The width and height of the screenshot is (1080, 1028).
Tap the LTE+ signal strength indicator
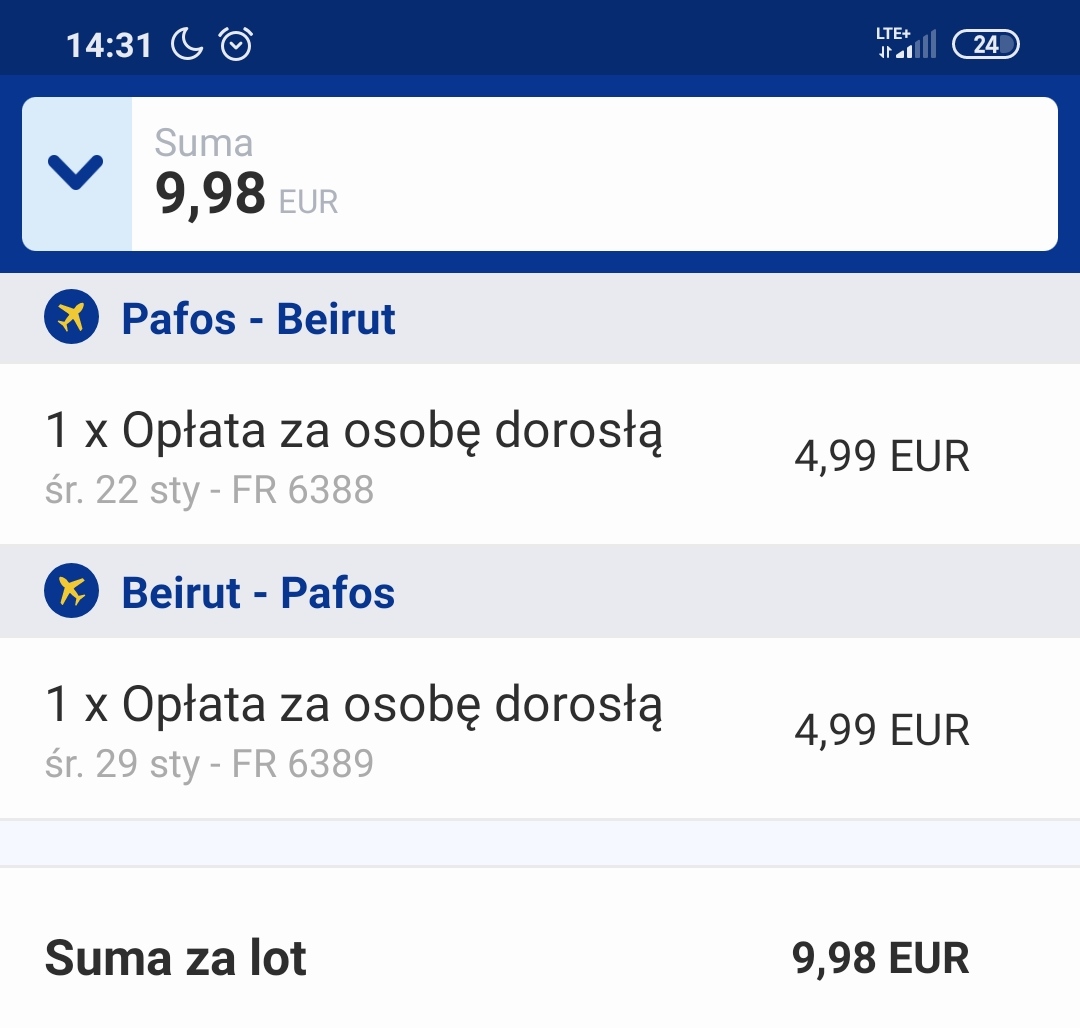click(x=906, y=43)
